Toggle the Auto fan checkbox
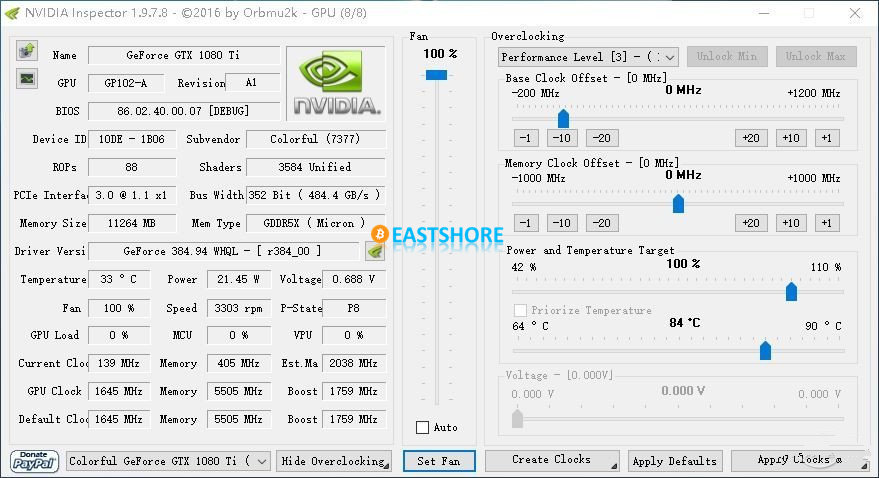Screen dimensions: 879x478 point(423,428)
